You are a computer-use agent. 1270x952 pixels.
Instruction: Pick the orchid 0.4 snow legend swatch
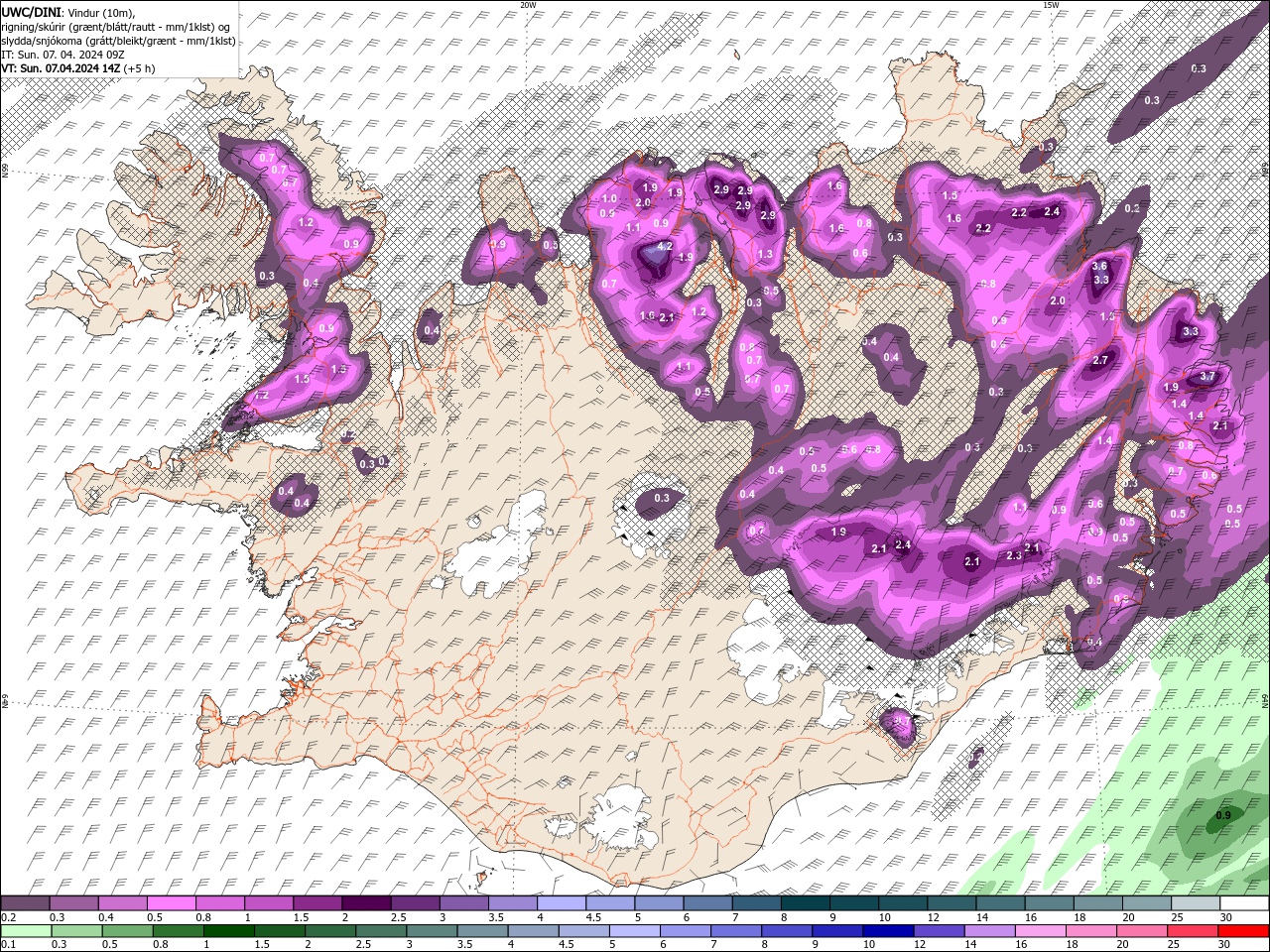122,903
